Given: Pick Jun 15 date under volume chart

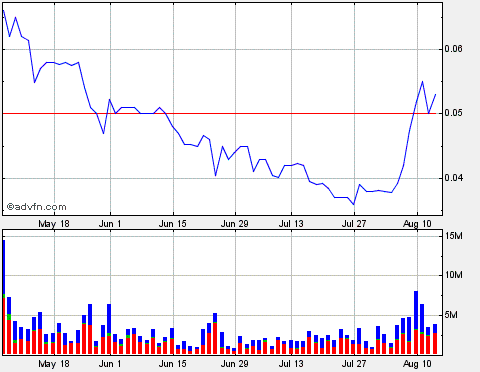Looking at the screenshot, I should coord(173,364).
